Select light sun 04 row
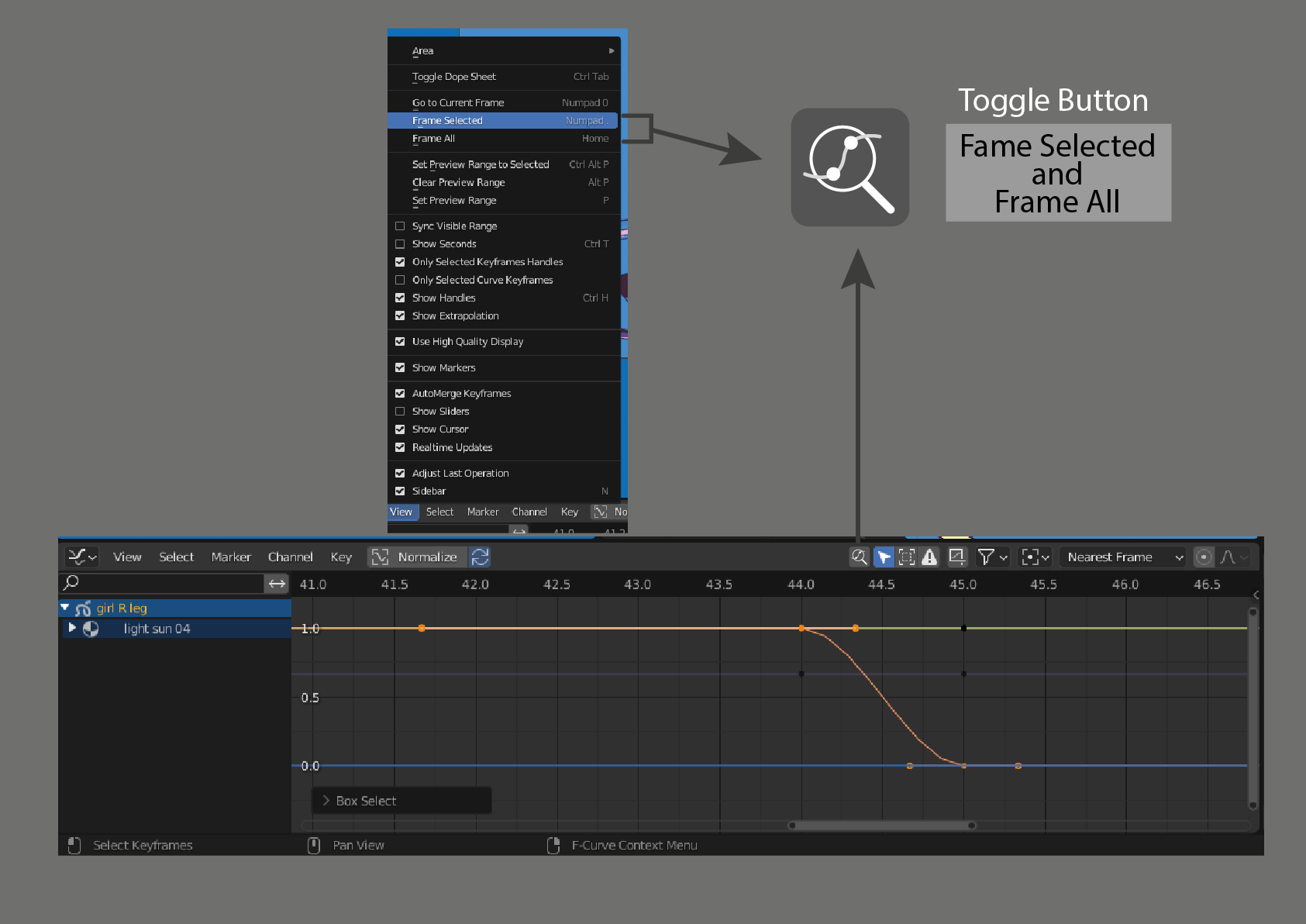This screenshot has width=1306, height=924. [x=175, y=628]
